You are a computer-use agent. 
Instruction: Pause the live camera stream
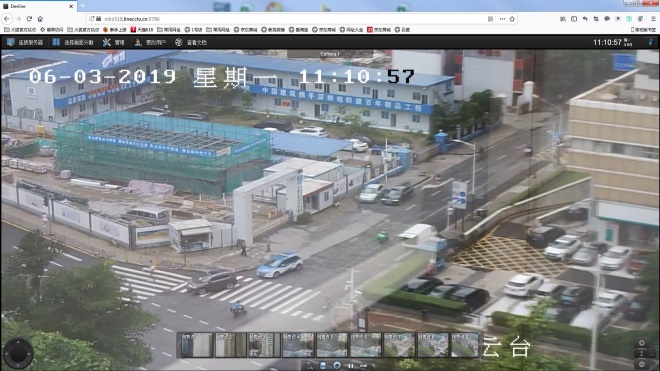[x=351, y=366]
